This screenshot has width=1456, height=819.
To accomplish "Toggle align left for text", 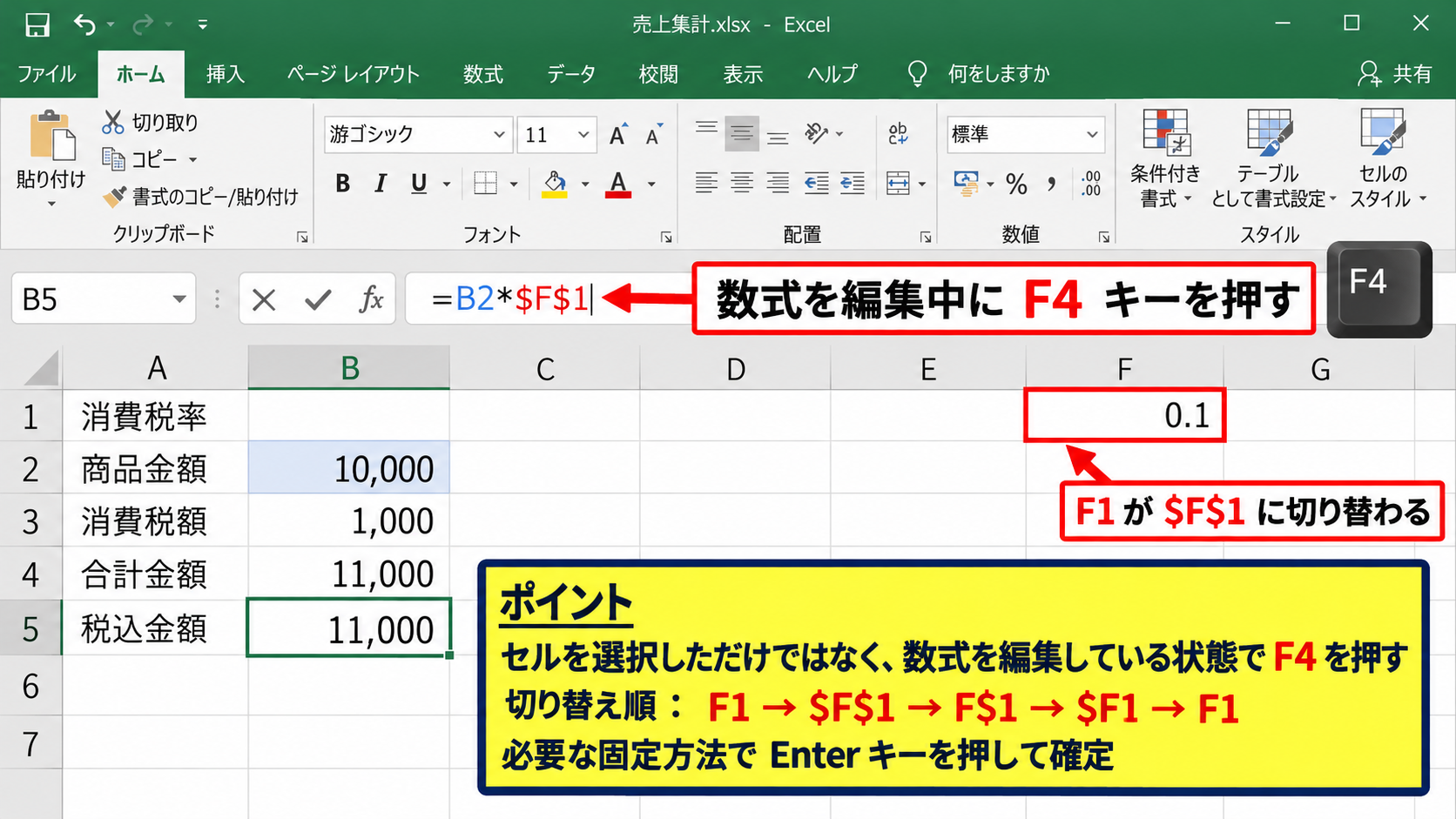I will pos(706,184).
